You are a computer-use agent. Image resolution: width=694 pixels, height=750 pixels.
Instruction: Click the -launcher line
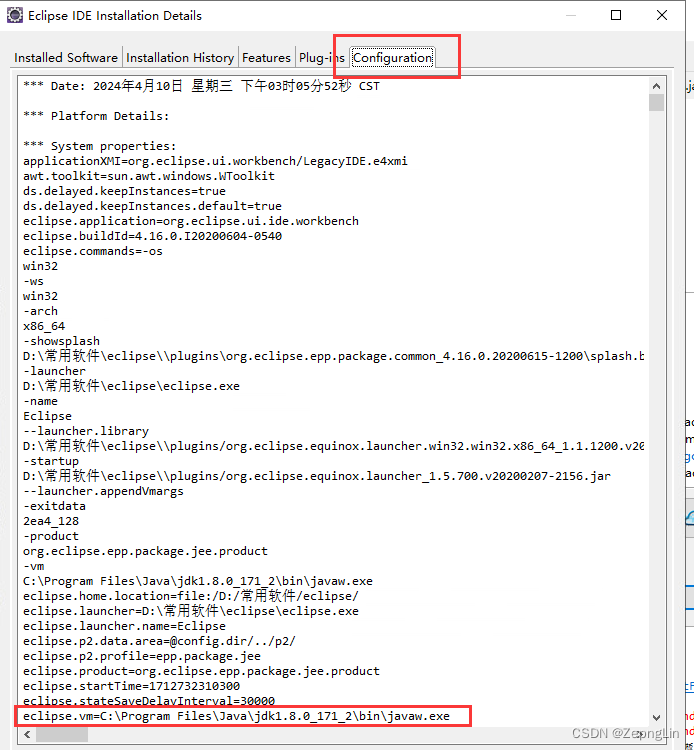pos(55,371)
